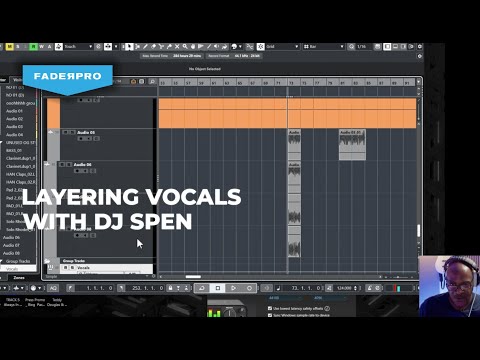Open the Touch automation mode dropdown
This screenshot has width=480, height=360.
pos(78,47)
